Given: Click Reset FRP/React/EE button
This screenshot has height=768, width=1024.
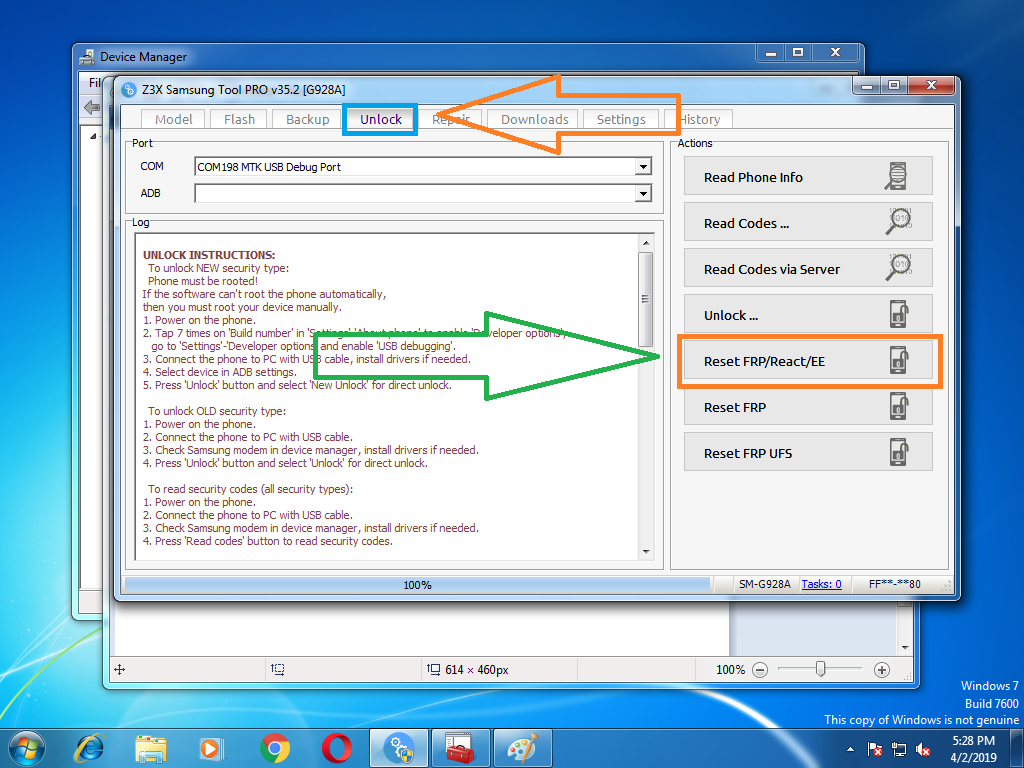Looking at the screenshot, I should [x=808, y=360].
